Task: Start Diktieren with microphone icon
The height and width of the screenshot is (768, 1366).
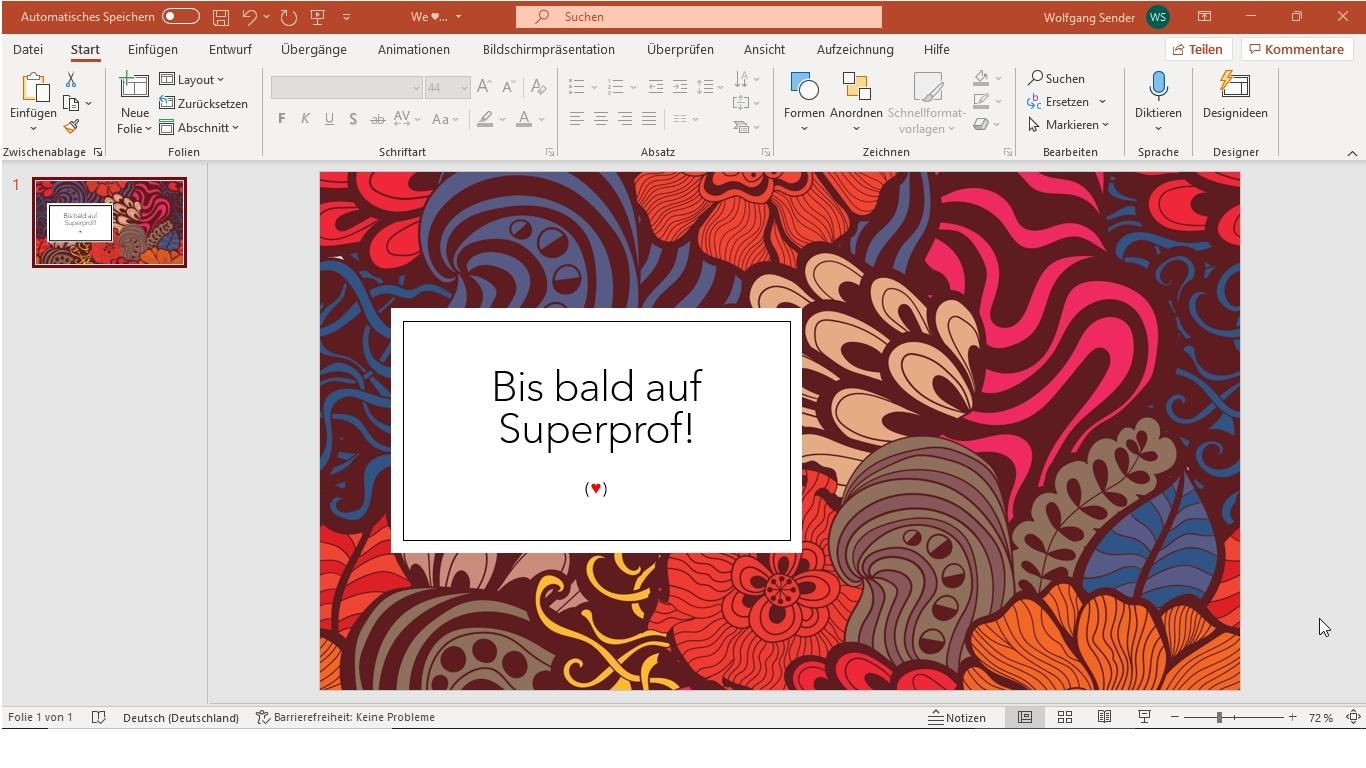Action: click(1158, 88)
